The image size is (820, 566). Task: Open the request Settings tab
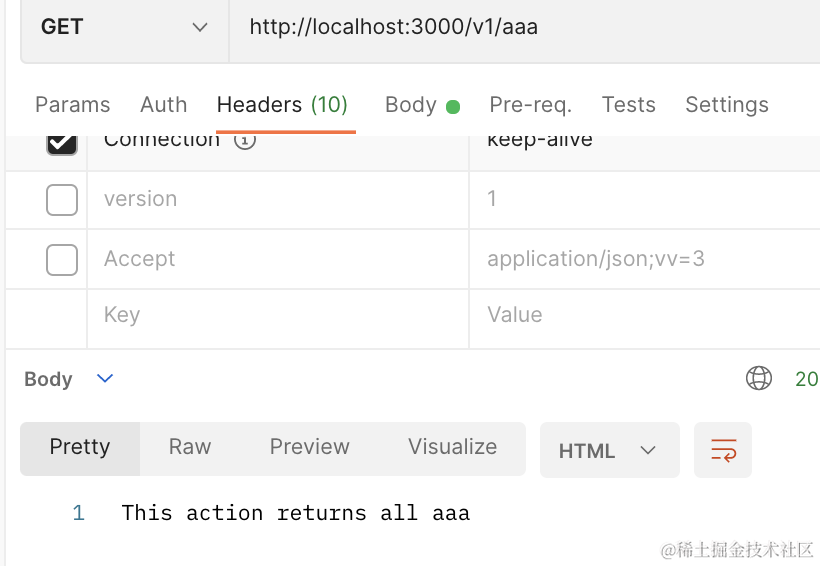(726, 105)
